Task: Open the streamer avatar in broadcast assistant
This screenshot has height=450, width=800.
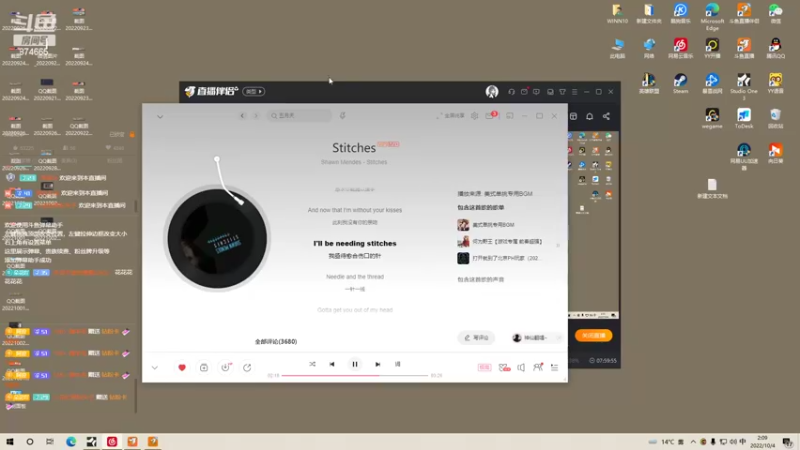Action: 492,92
